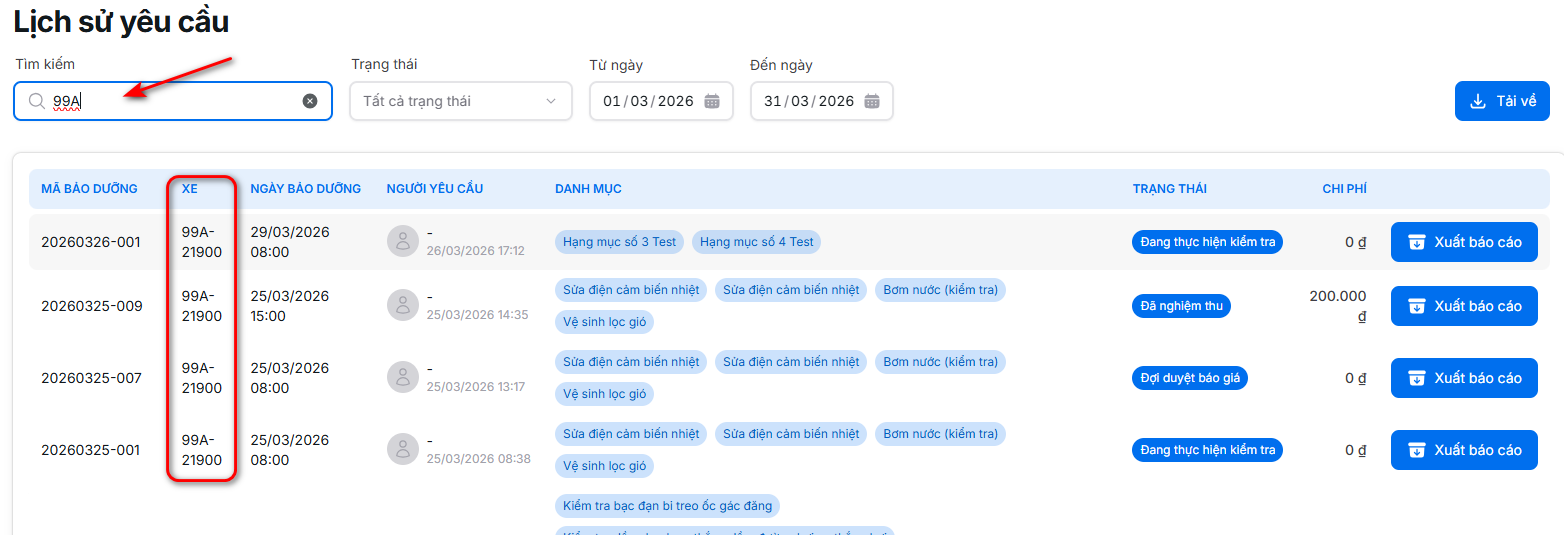The width and height of the screenshot is (1564, 535).
Task: Click the magnifier icon in search box
Action: tap(37, 101)
